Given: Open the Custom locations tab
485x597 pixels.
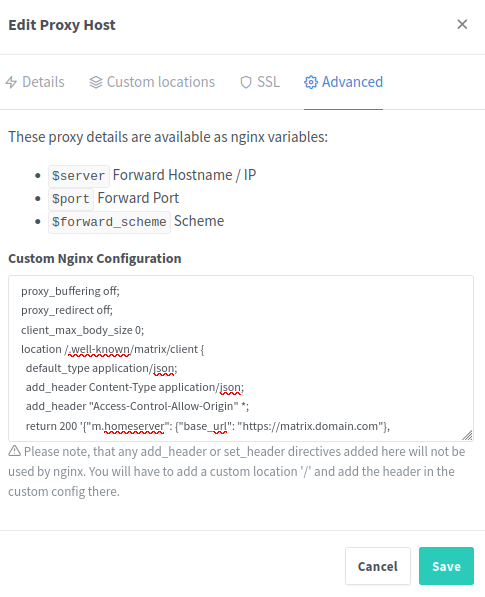Looking at the screenshot, I should pyautogui.click(x=152, y=82).
